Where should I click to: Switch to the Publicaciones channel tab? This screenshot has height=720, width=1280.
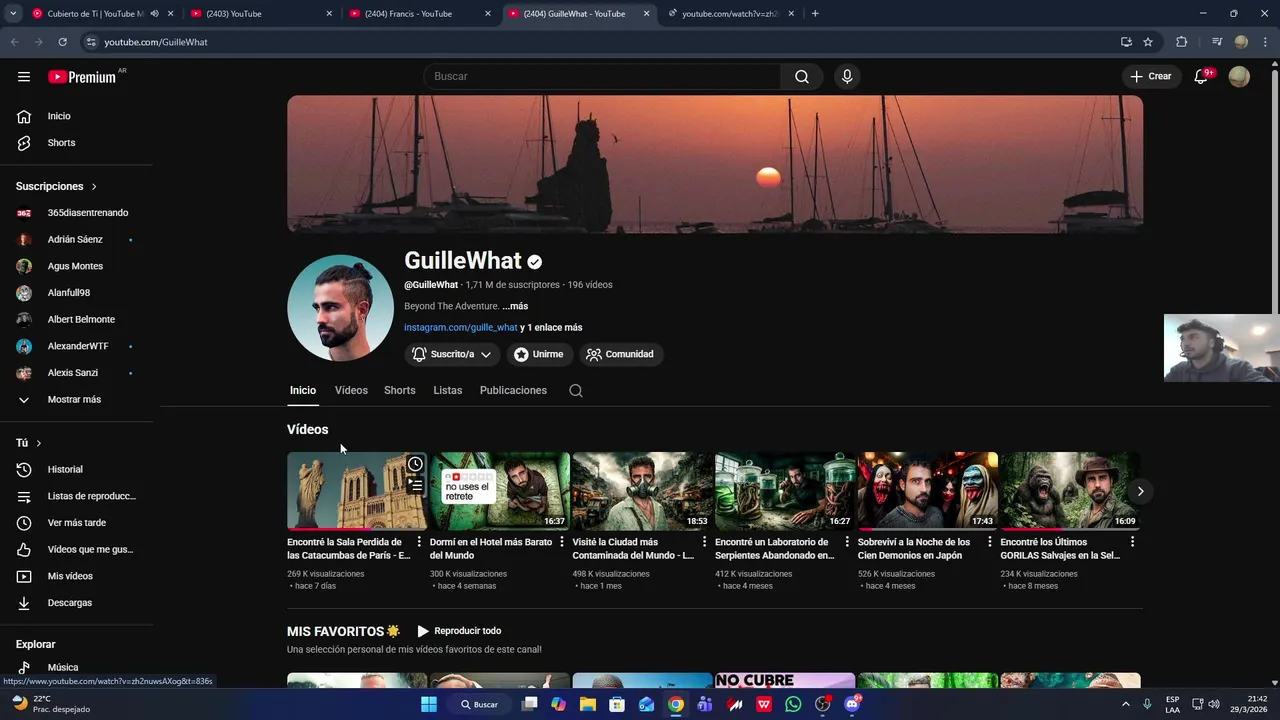513,390
